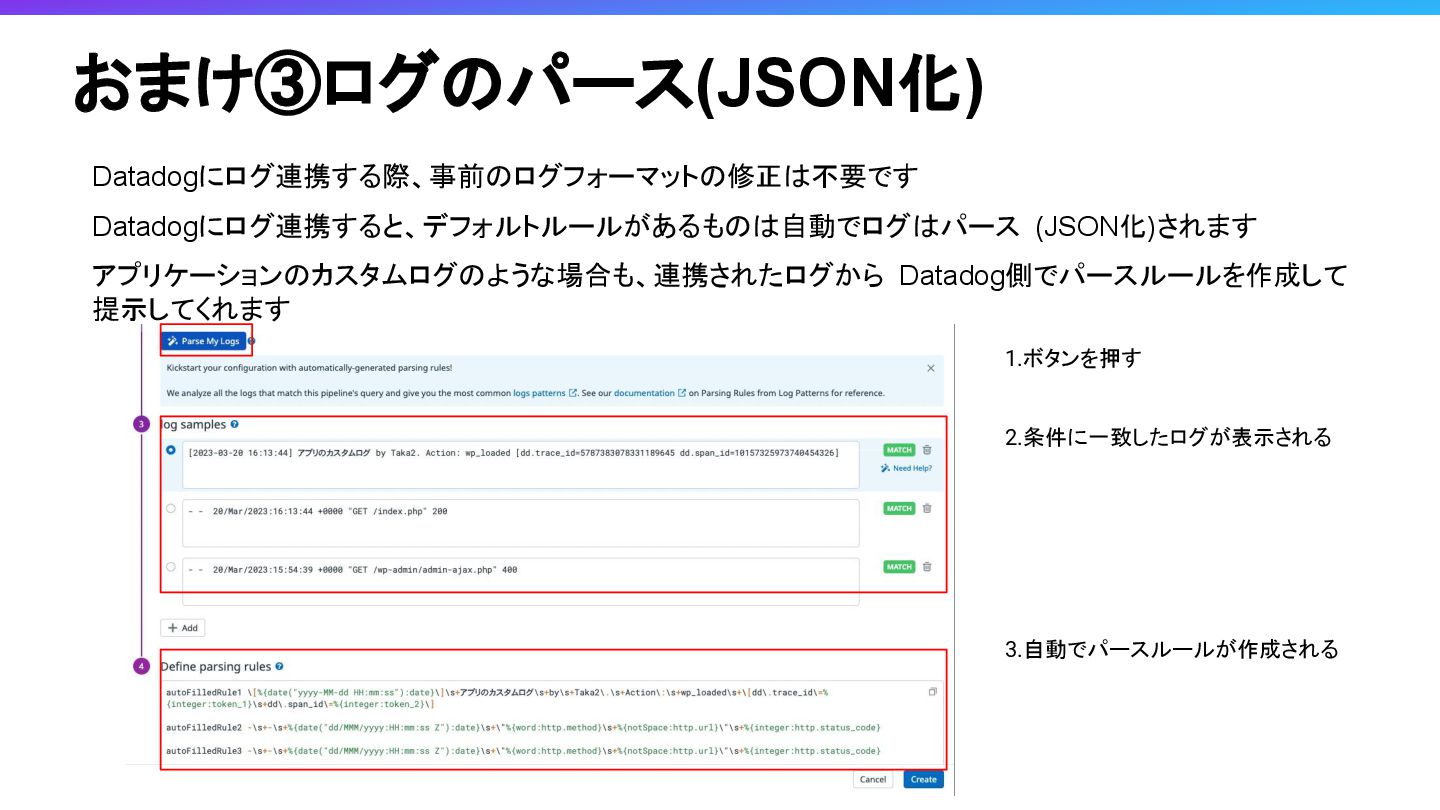The width and height of the screenshot is (1440, 810).
Task: Click the Define parsing rules heading
Action: coord(215,666)
